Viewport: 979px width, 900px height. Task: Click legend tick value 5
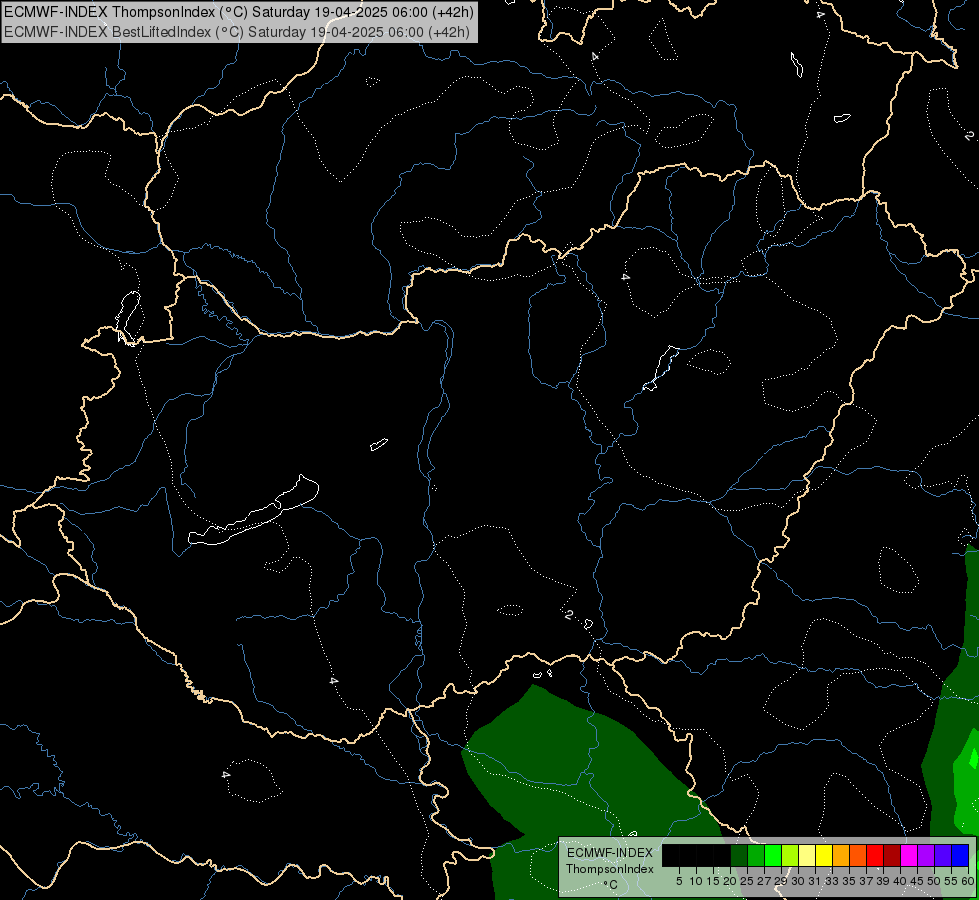[679, 881]
